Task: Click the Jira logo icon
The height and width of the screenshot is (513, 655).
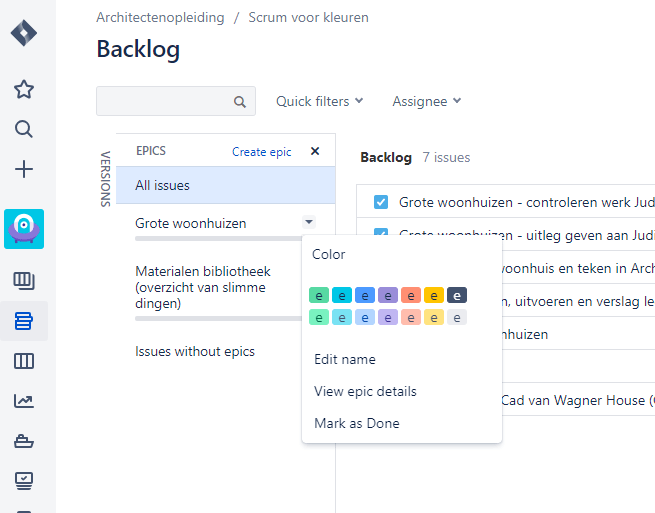Action: click(x=24, y=33)
